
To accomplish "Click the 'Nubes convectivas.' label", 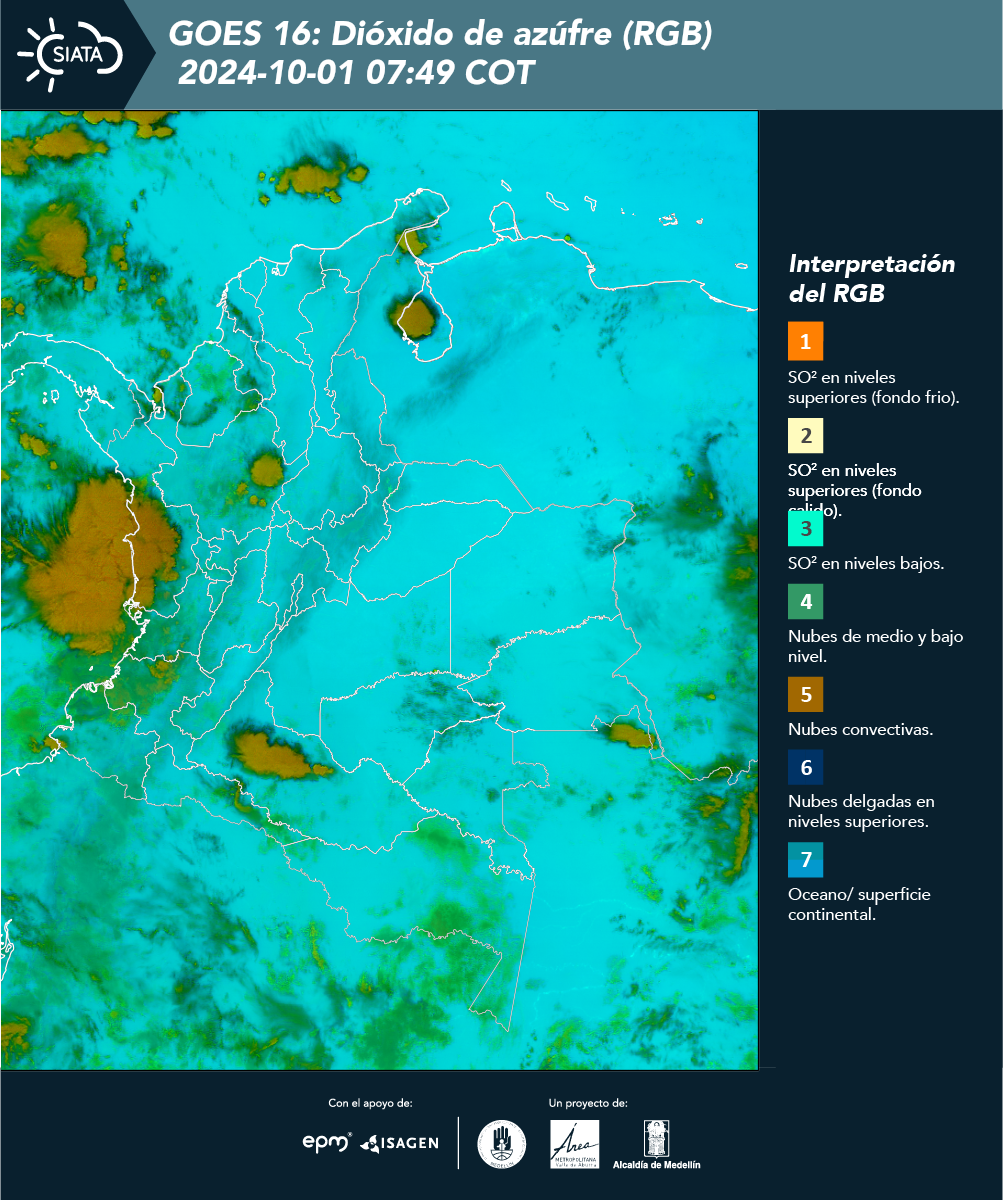I will [860, 729].
